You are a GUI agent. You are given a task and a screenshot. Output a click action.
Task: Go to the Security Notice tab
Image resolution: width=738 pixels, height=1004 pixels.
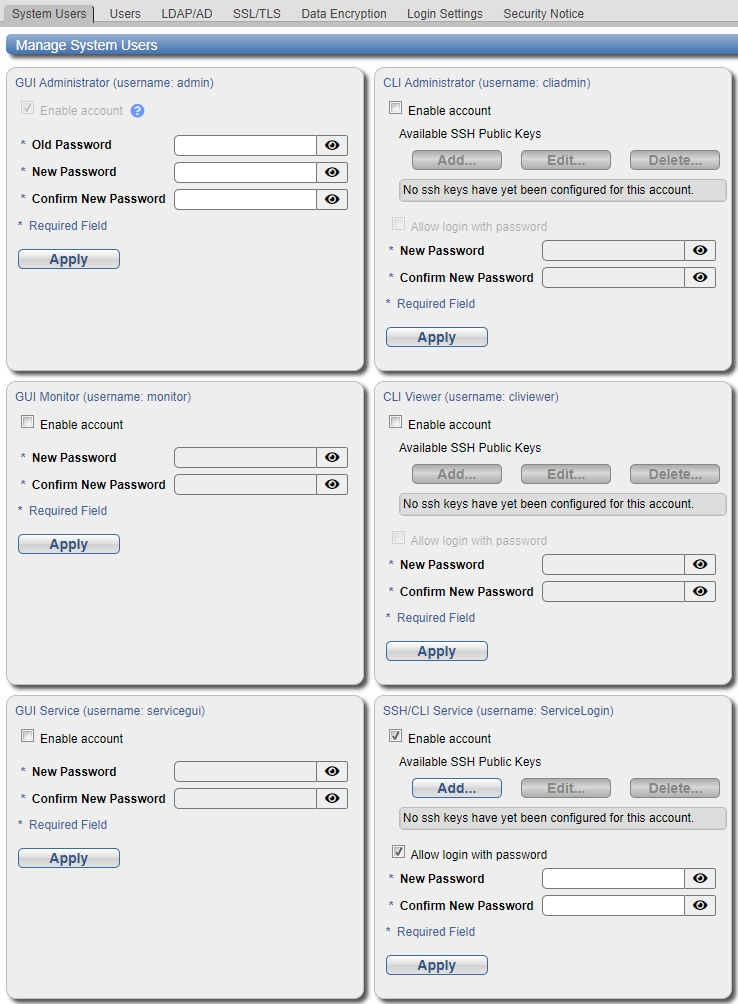[x=543, y=14]
